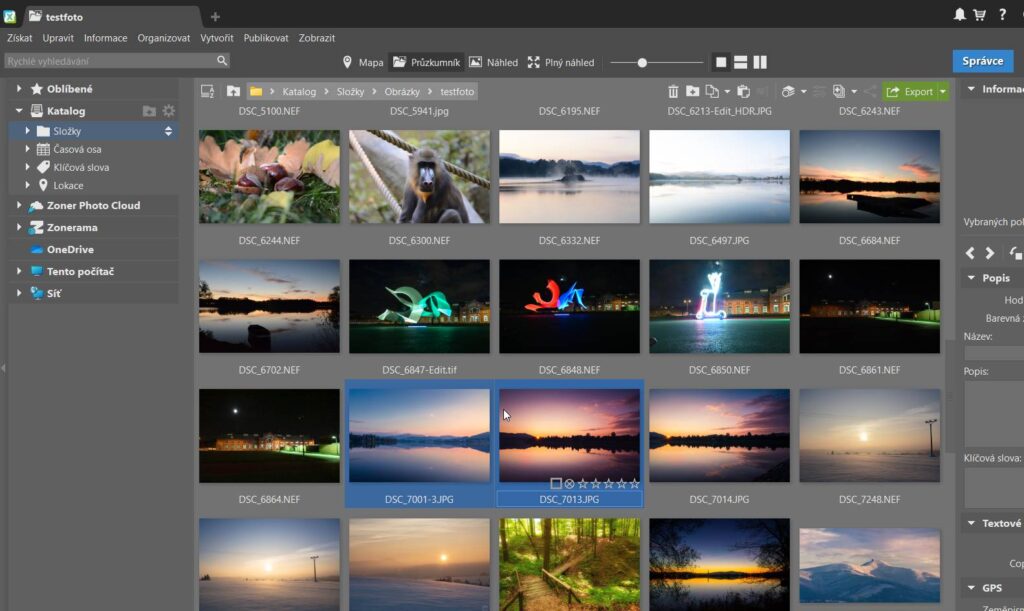Open Katalog settings gear
1024x611 pixels.
point(168,111)
